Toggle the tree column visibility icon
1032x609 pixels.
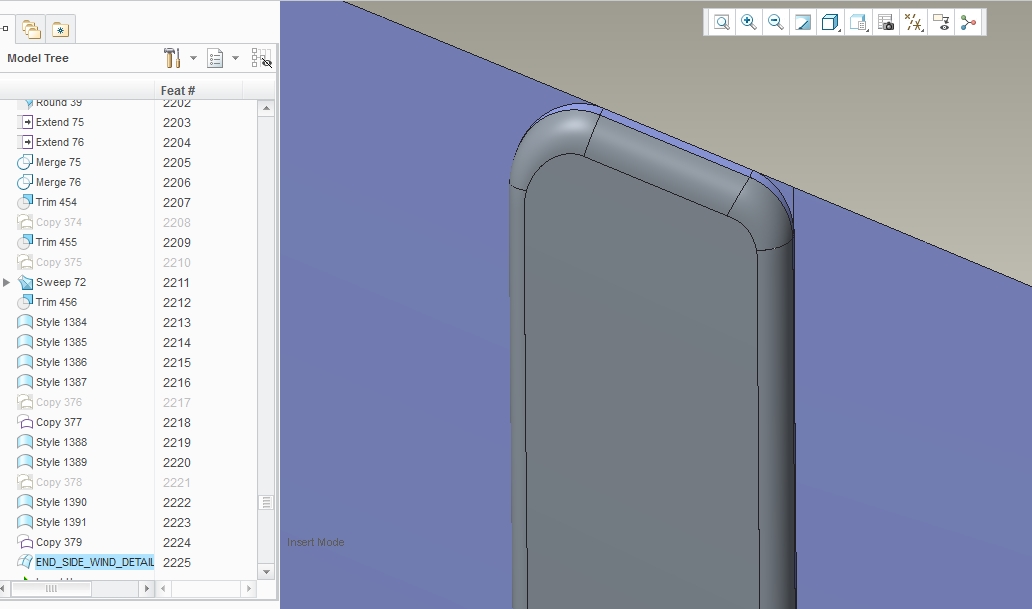(262, 58)
